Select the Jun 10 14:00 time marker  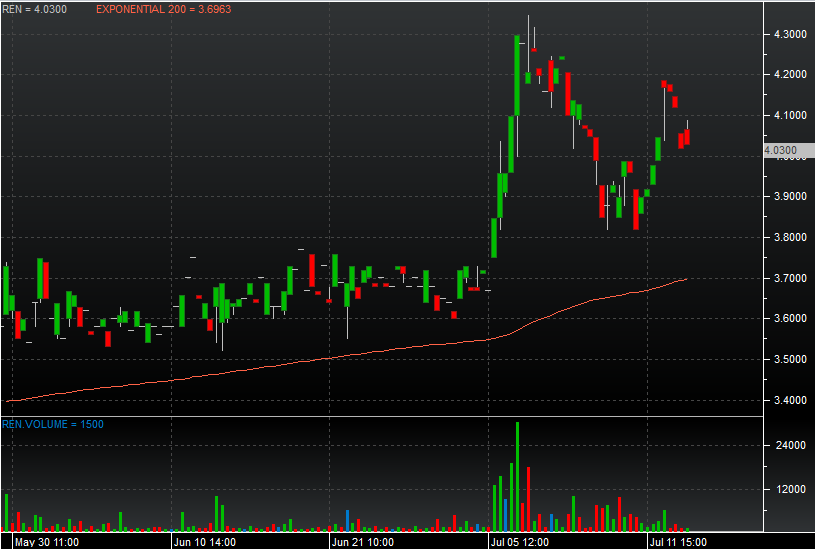click(x=204, y=541)
